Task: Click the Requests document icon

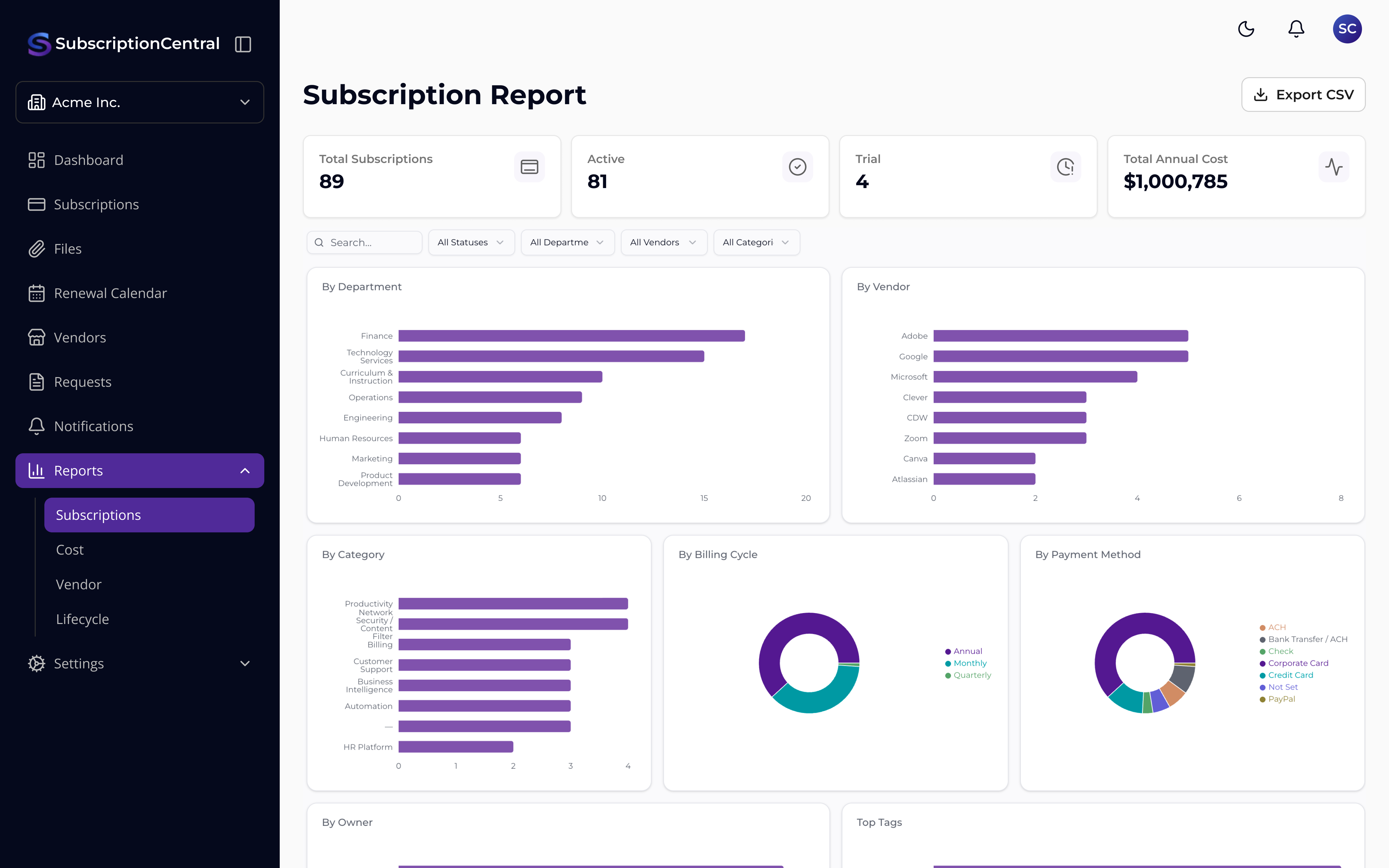Action: coord(37,382)
